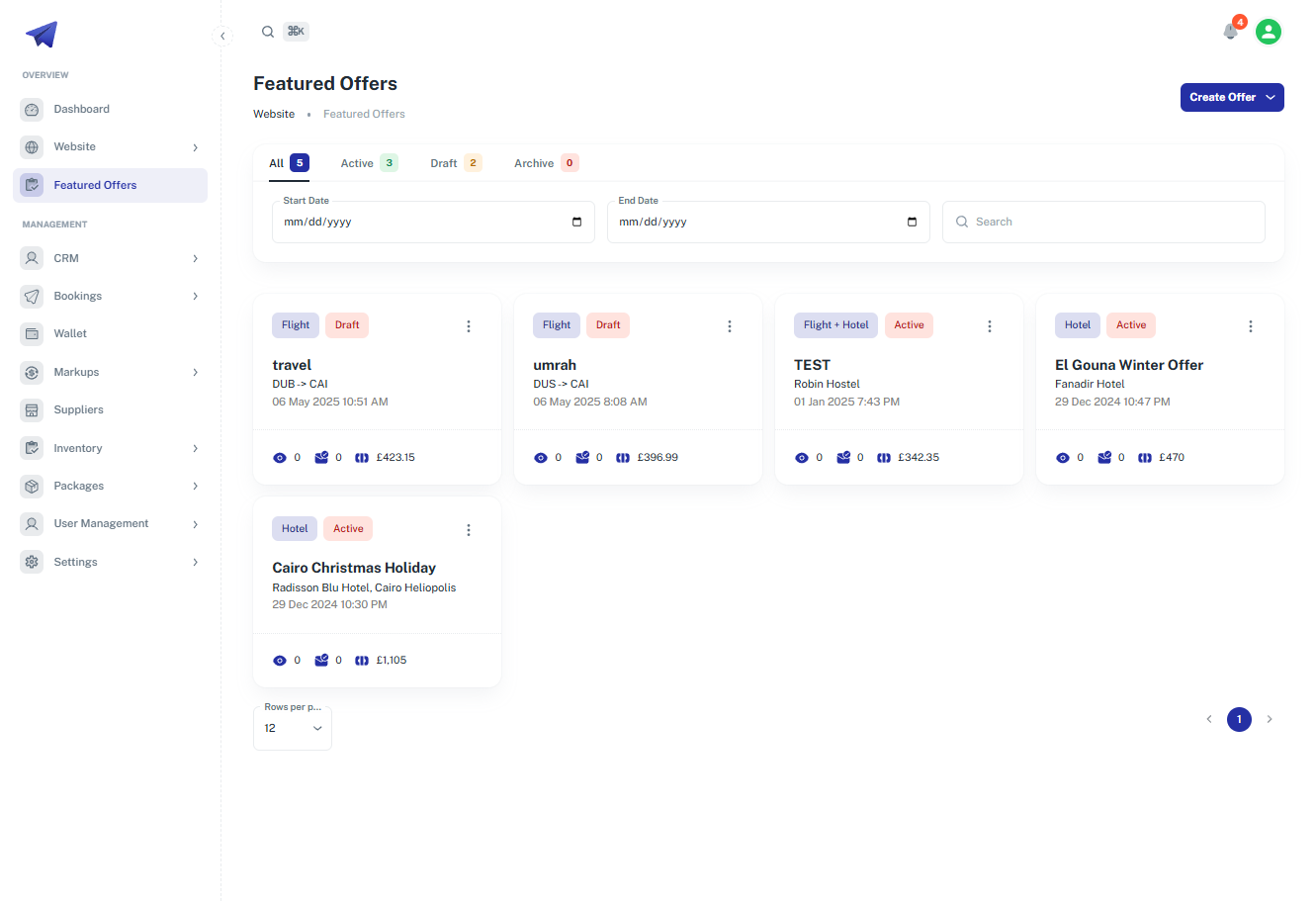Click the Packages box icon

[x=32, y=487]
